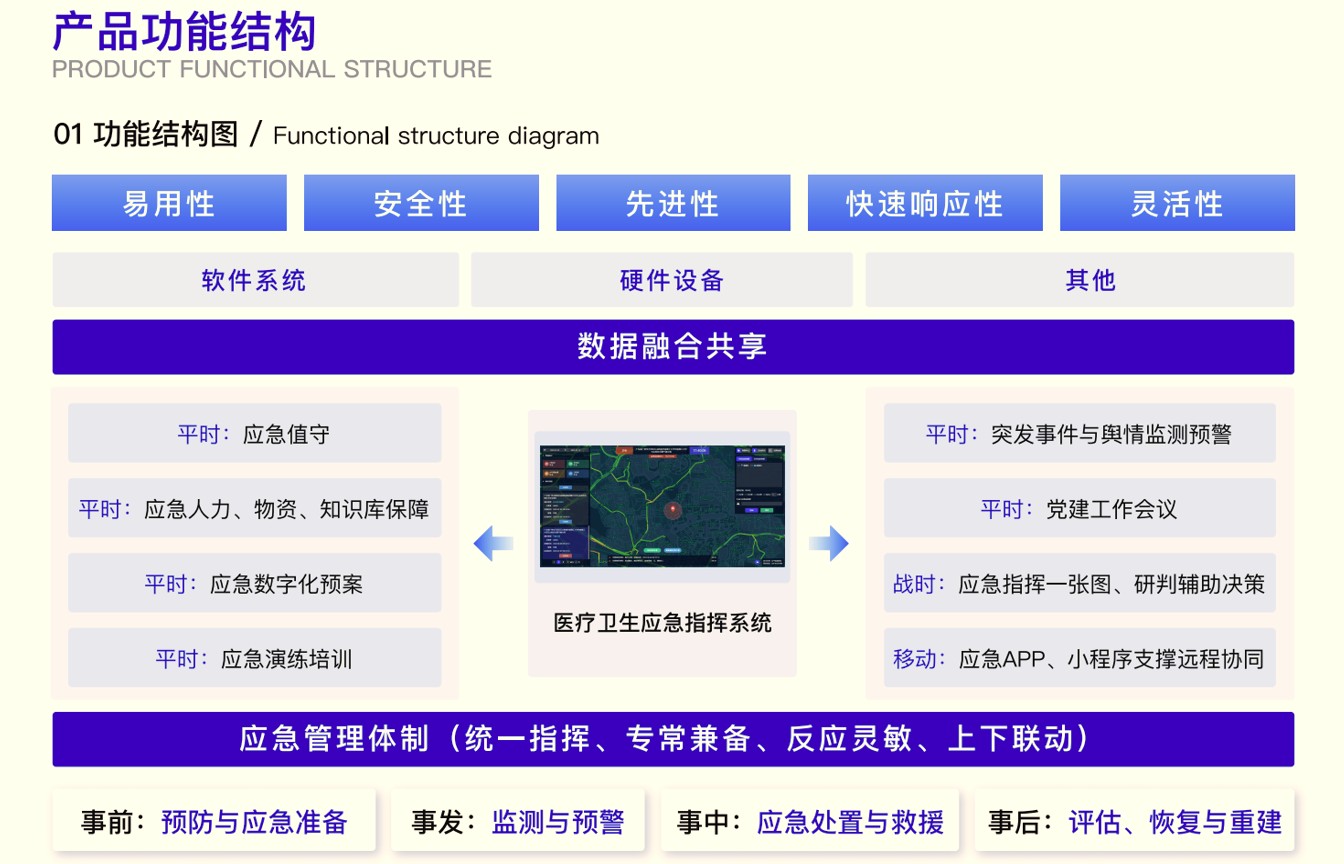This screenshot has width=1344, height=864.
Task: Click the 数据融合共享 purple banner
Action: point(673,347)
